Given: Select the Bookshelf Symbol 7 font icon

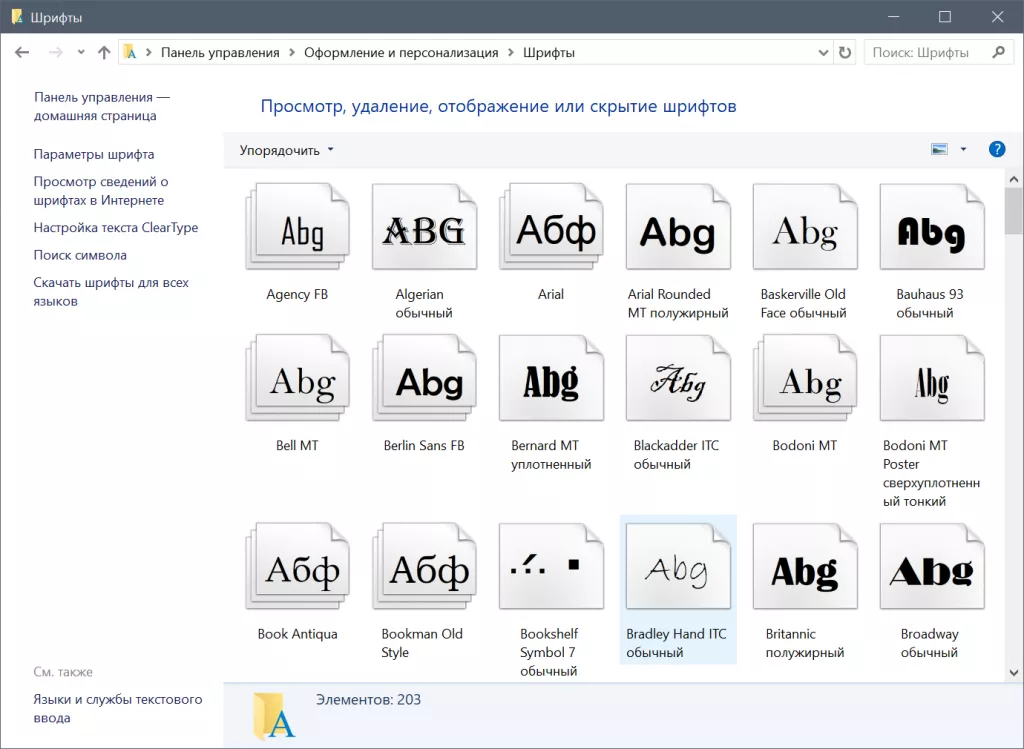Looking at the screenshot, I should (x=551, y=568).
